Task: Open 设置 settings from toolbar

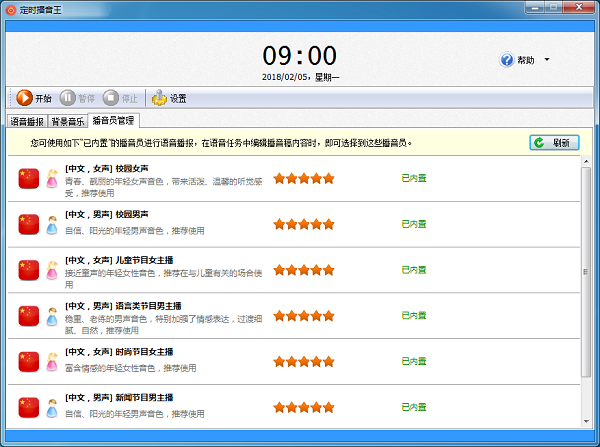Action: pos(169,98)
